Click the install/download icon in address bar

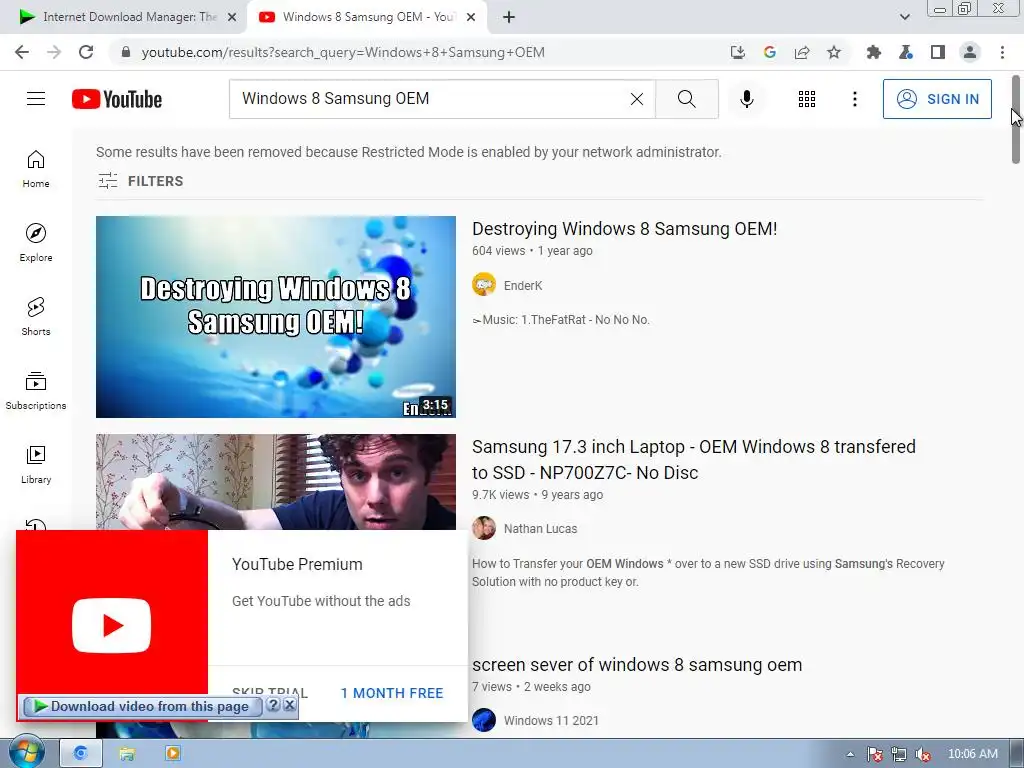point(737,52)
